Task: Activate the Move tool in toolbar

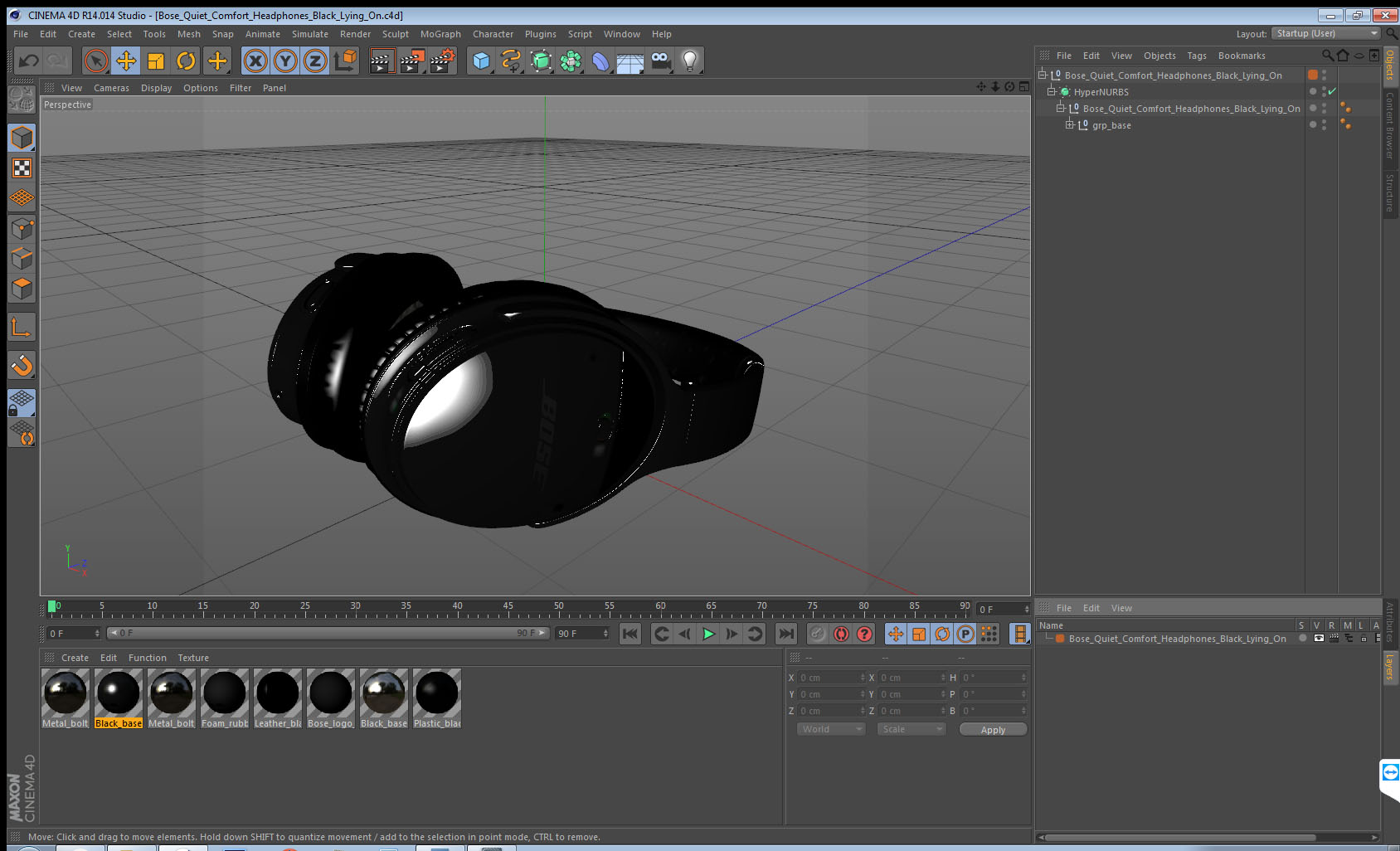Action: (126, 61)
